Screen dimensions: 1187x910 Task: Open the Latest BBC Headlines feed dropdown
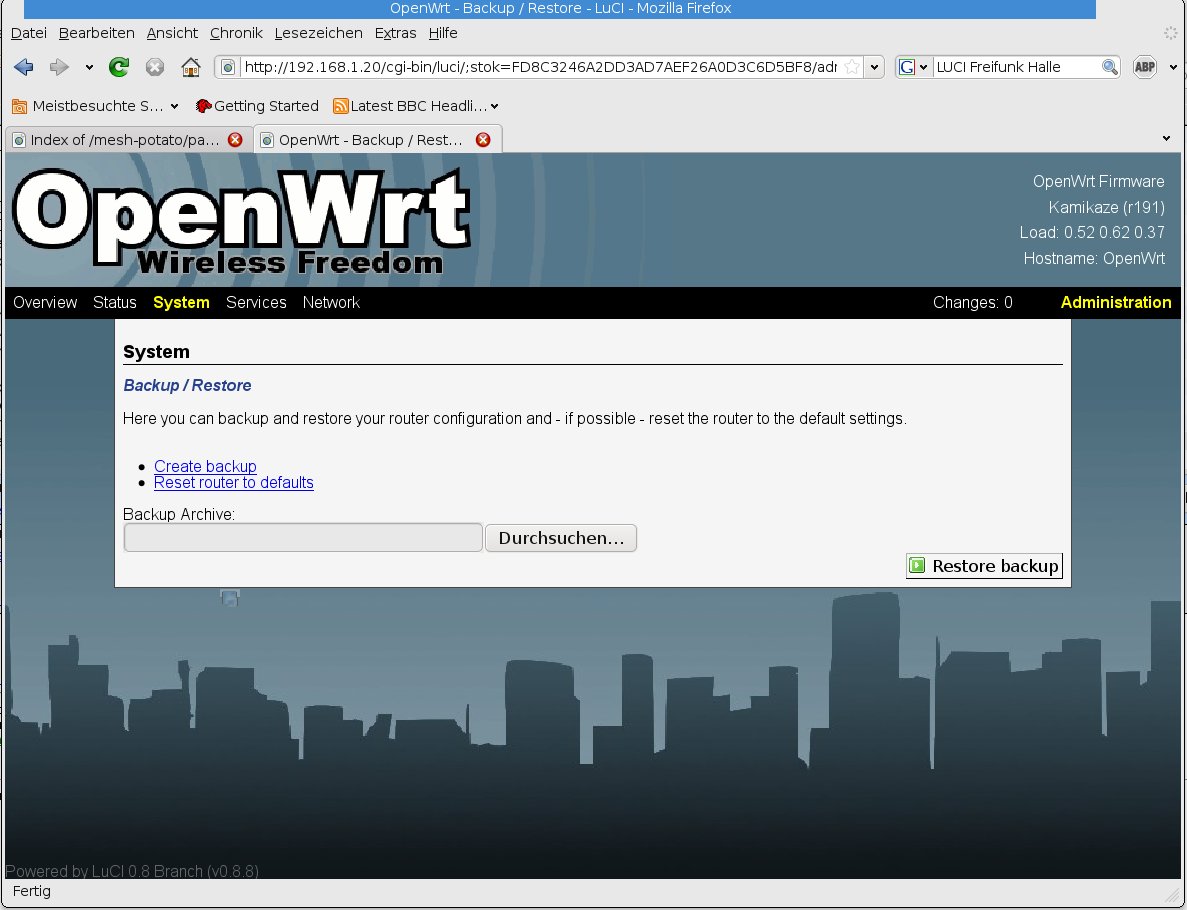416,106
